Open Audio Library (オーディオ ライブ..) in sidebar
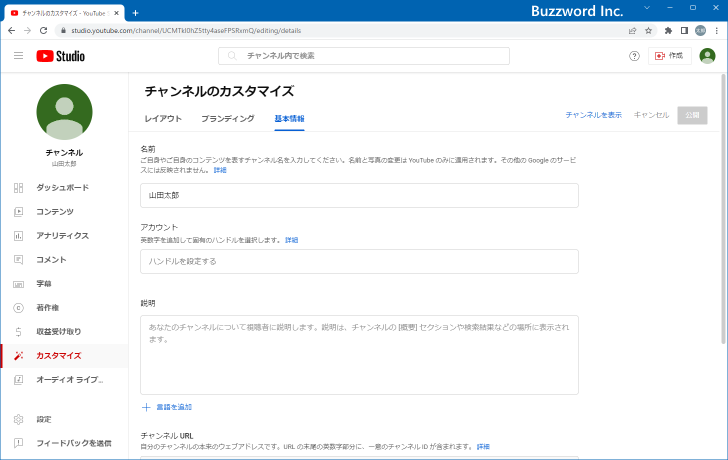This screenshot has width=728, height=460. (x=65, y=380)
